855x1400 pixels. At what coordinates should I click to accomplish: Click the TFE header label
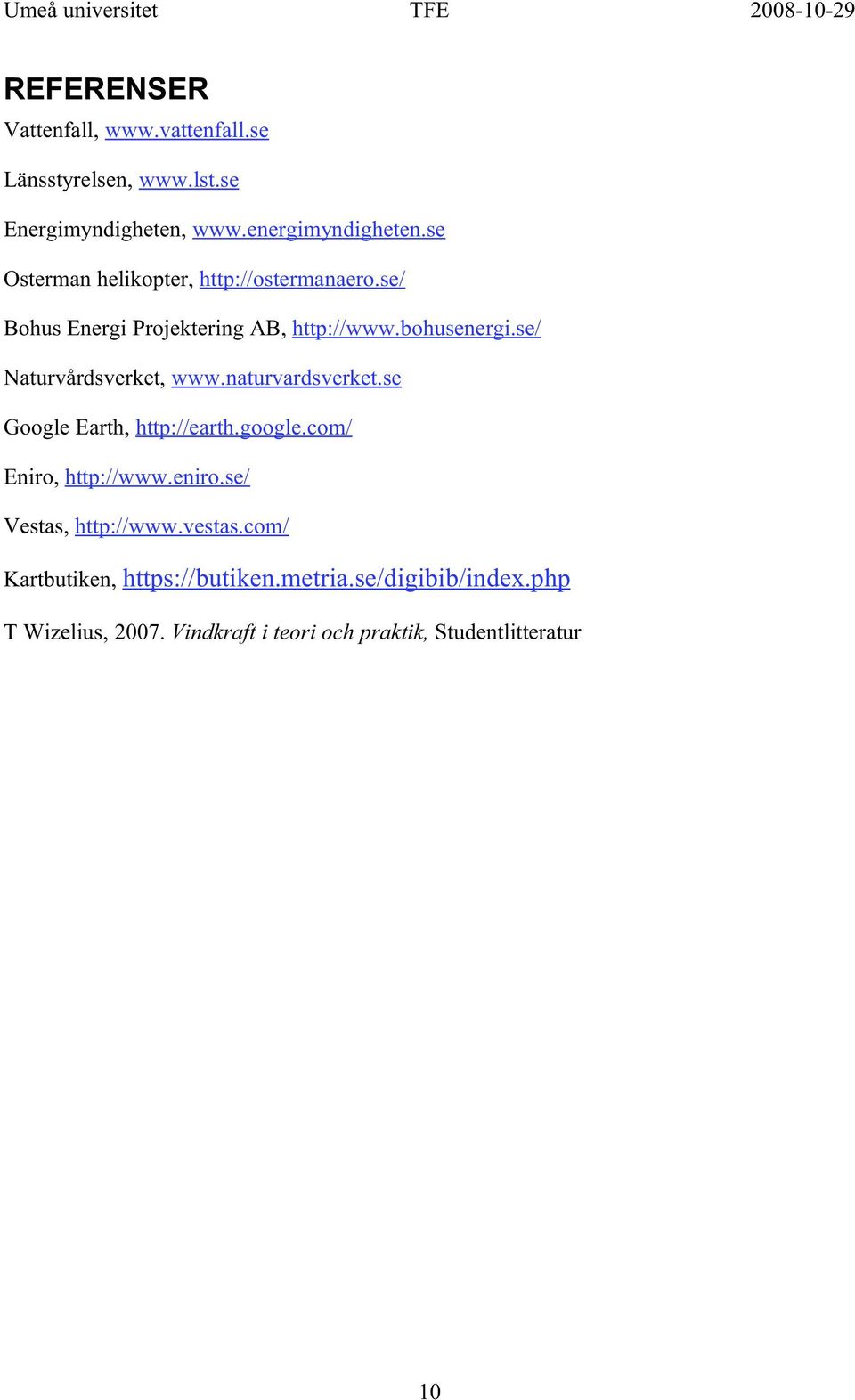pos(428,11)
